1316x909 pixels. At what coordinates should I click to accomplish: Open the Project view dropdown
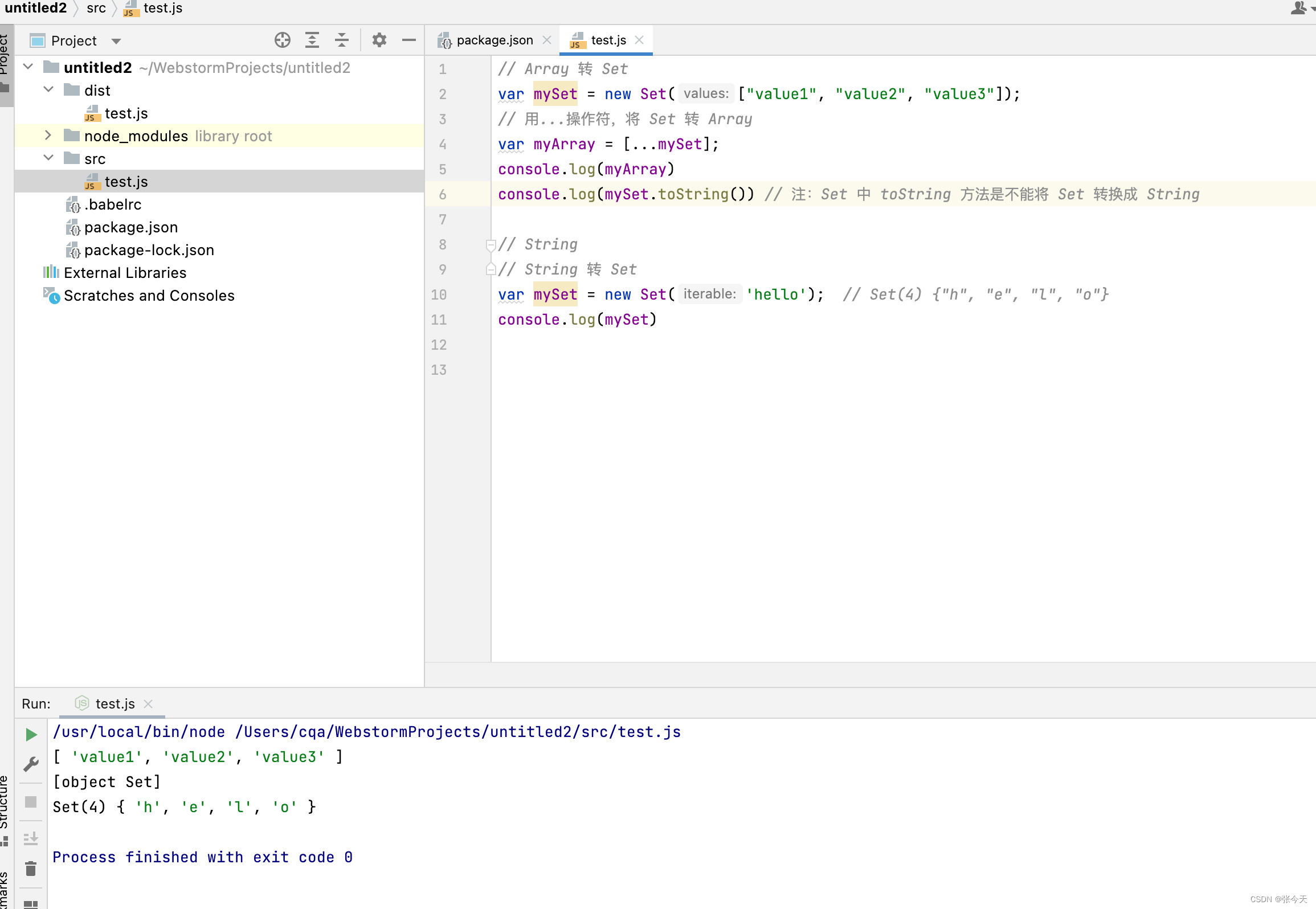tap(116, 41)
